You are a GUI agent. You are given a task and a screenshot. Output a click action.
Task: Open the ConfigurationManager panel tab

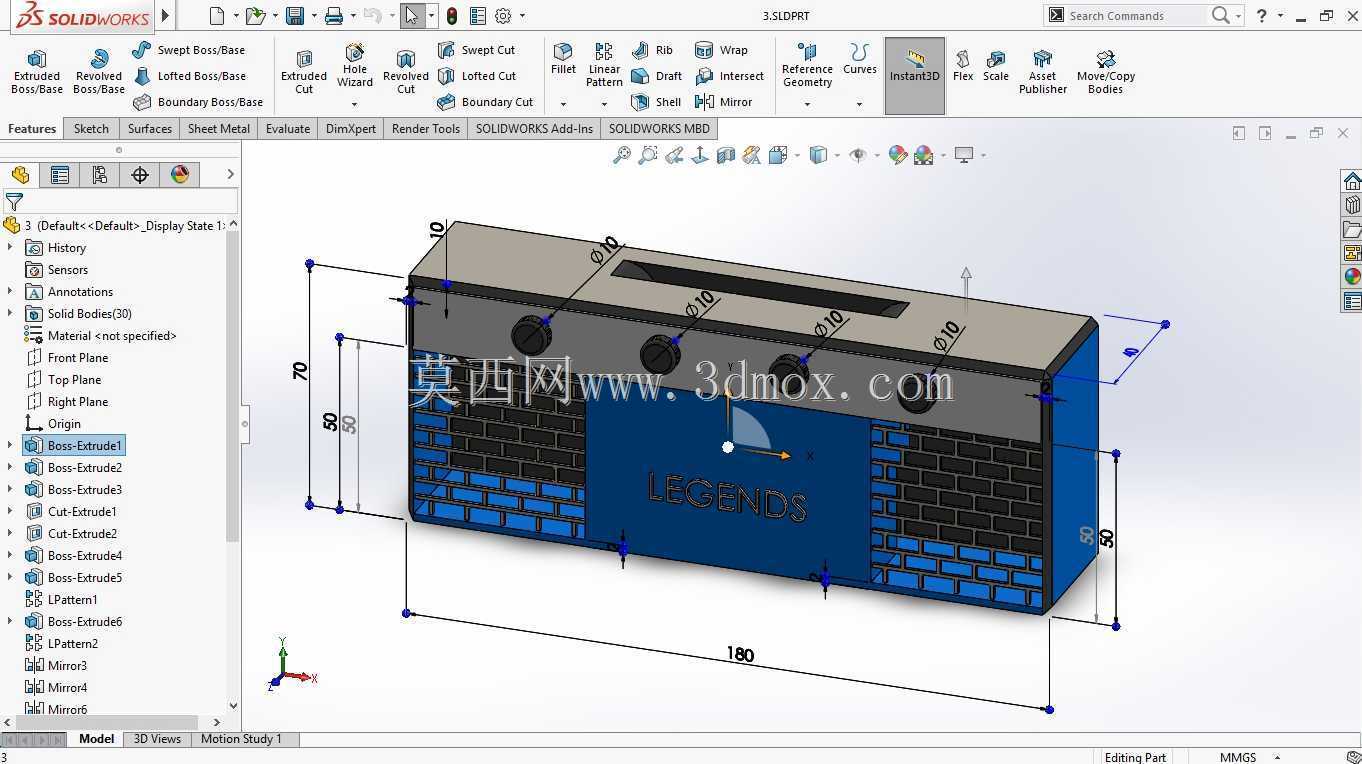(100, 175)
